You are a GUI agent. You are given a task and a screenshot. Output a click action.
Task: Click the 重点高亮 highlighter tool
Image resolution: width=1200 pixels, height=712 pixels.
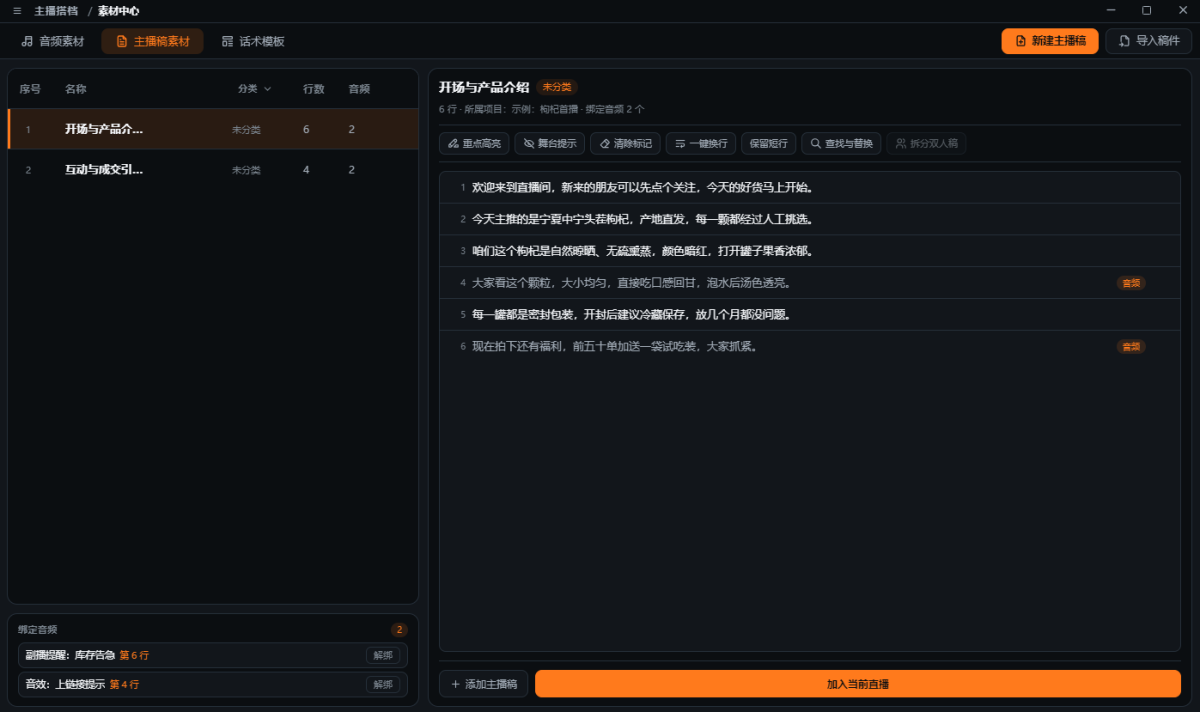[475, 144]
